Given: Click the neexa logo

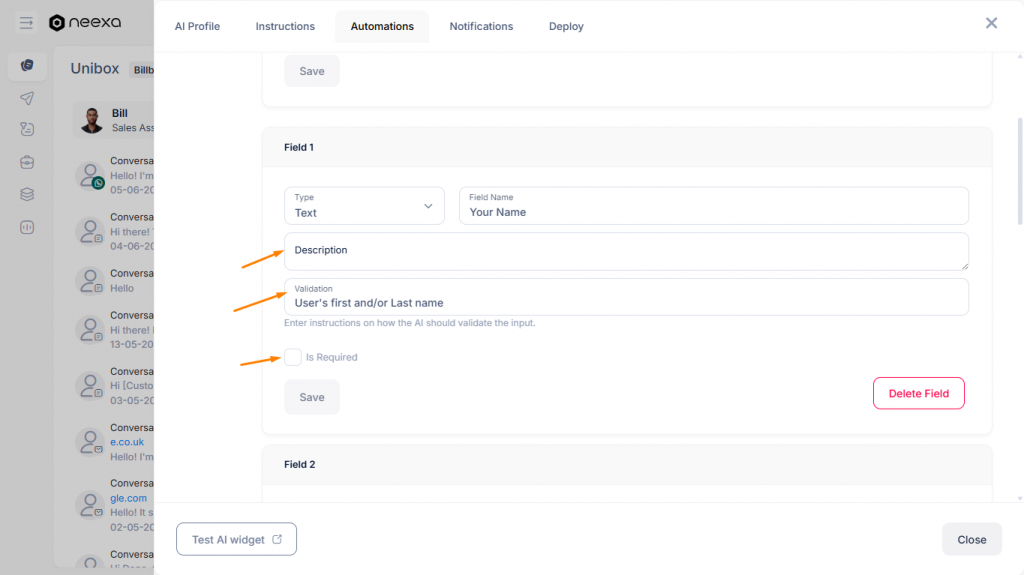Looking at the screenshot, I should coord(86,23).
